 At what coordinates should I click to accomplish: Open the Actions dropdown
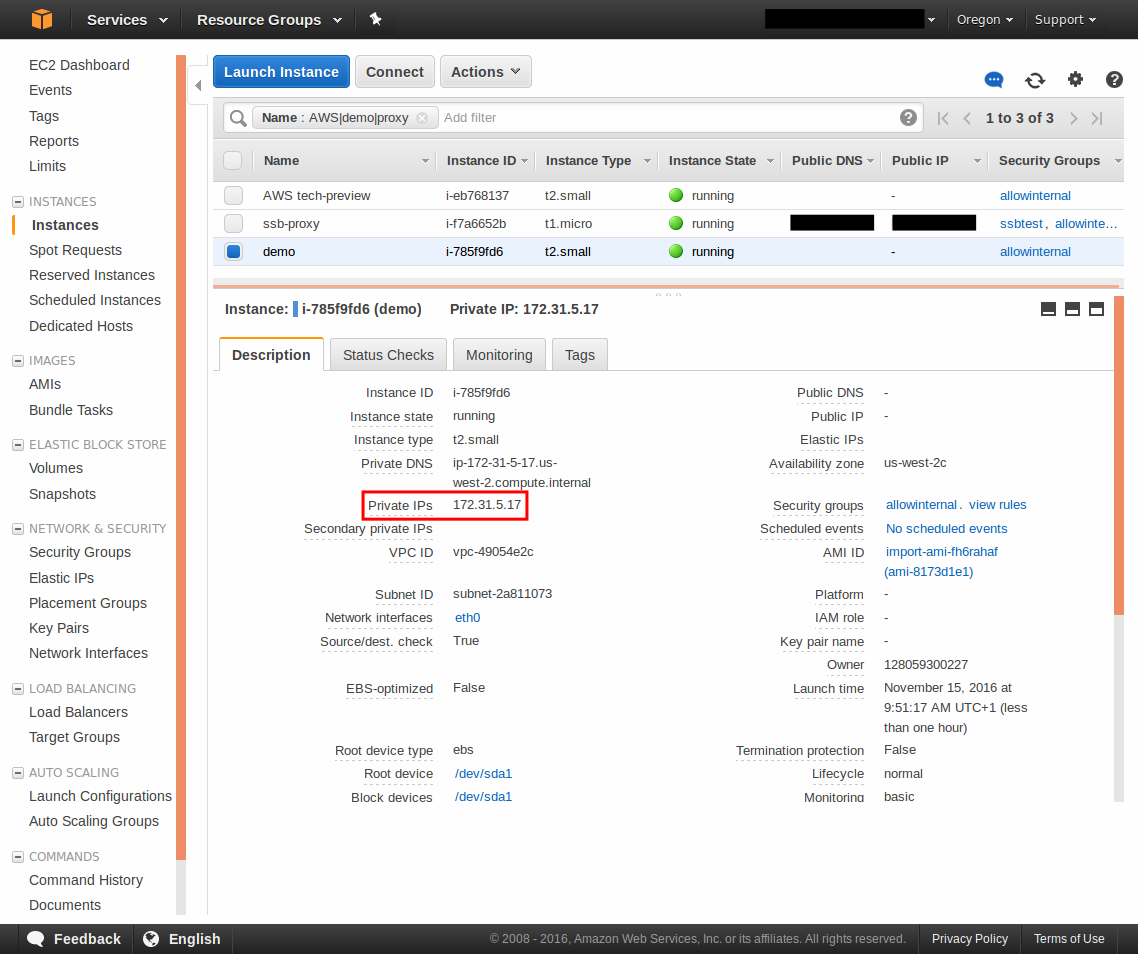point(485,72)
